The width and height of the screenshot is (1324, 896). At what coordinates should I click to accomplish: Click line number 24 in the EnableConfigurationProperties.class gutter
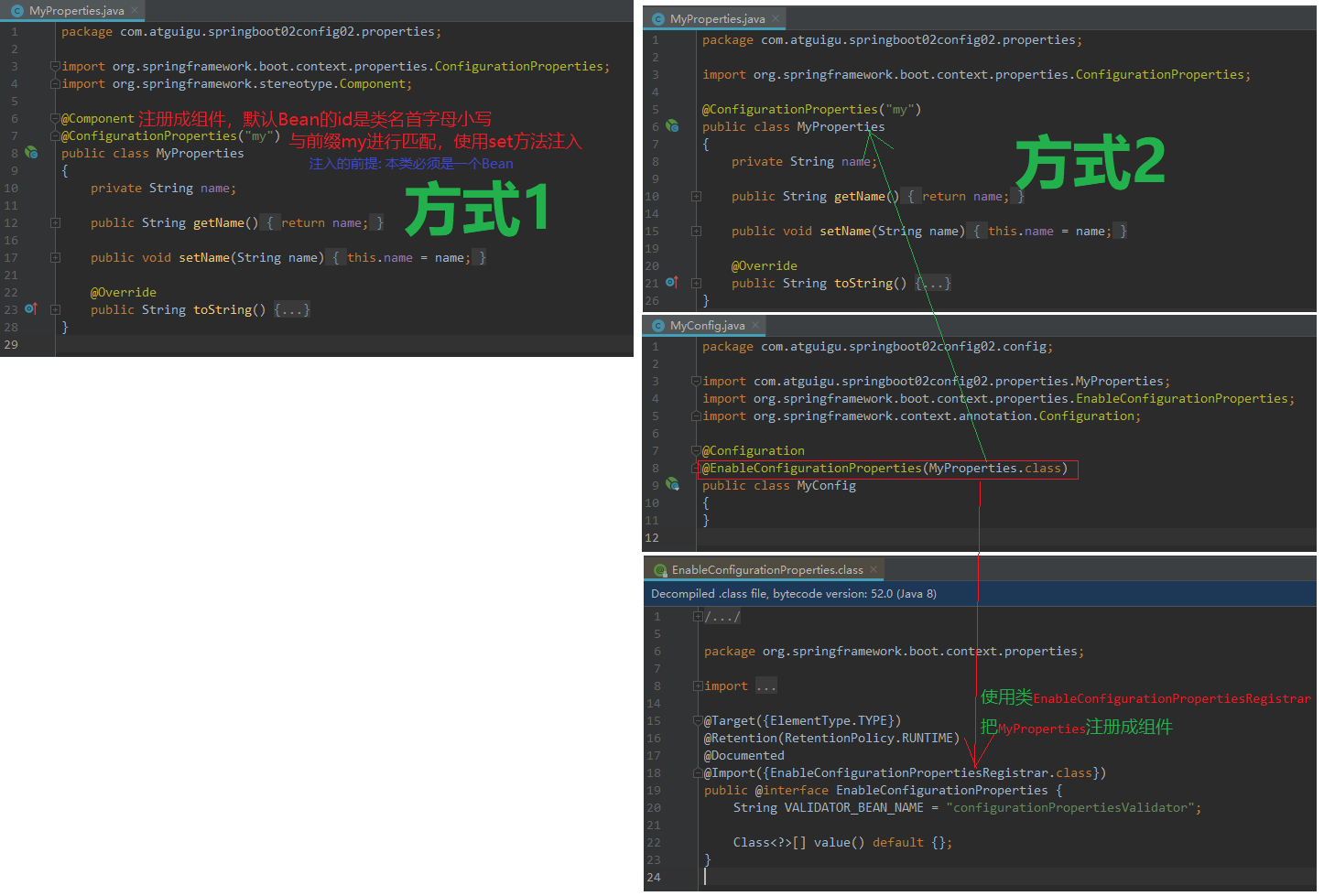coord(654,877)
